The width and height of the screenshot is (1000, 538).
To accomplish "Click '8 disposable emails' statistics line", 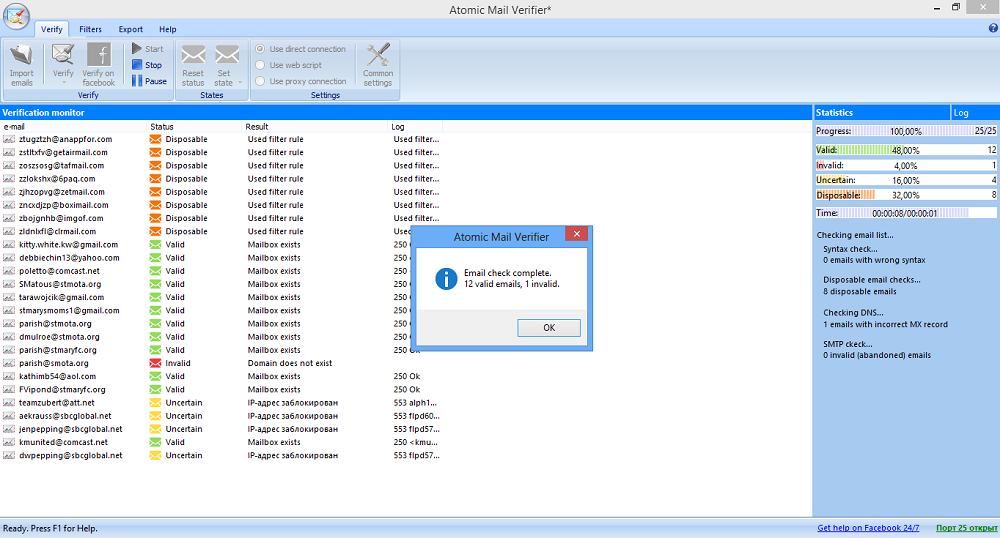I will (x=860, y=292).
